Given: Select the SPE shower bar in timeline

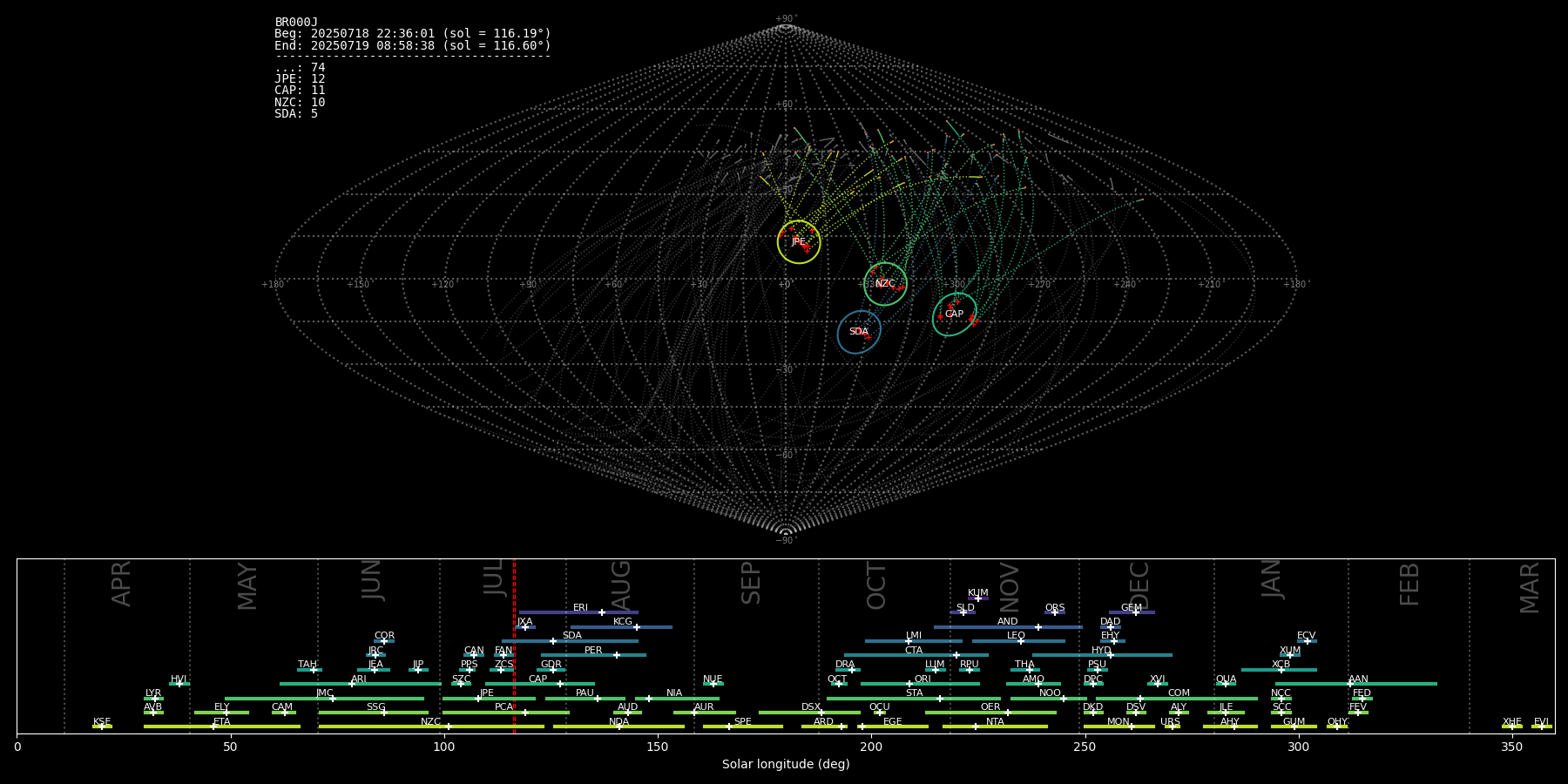Looking at the screenshot, I should (x=743, y=727).
